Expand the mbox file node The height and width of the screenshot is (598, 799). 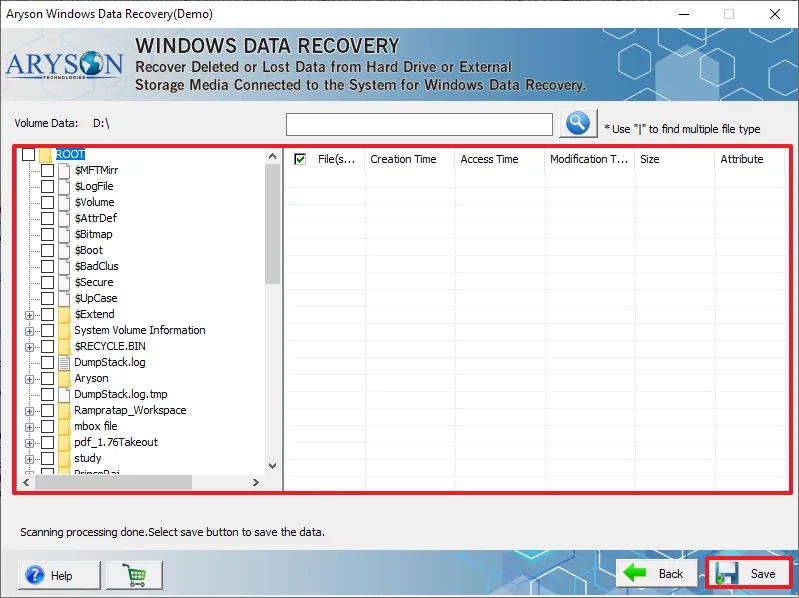pyautogui.click(x=30, y=427)
